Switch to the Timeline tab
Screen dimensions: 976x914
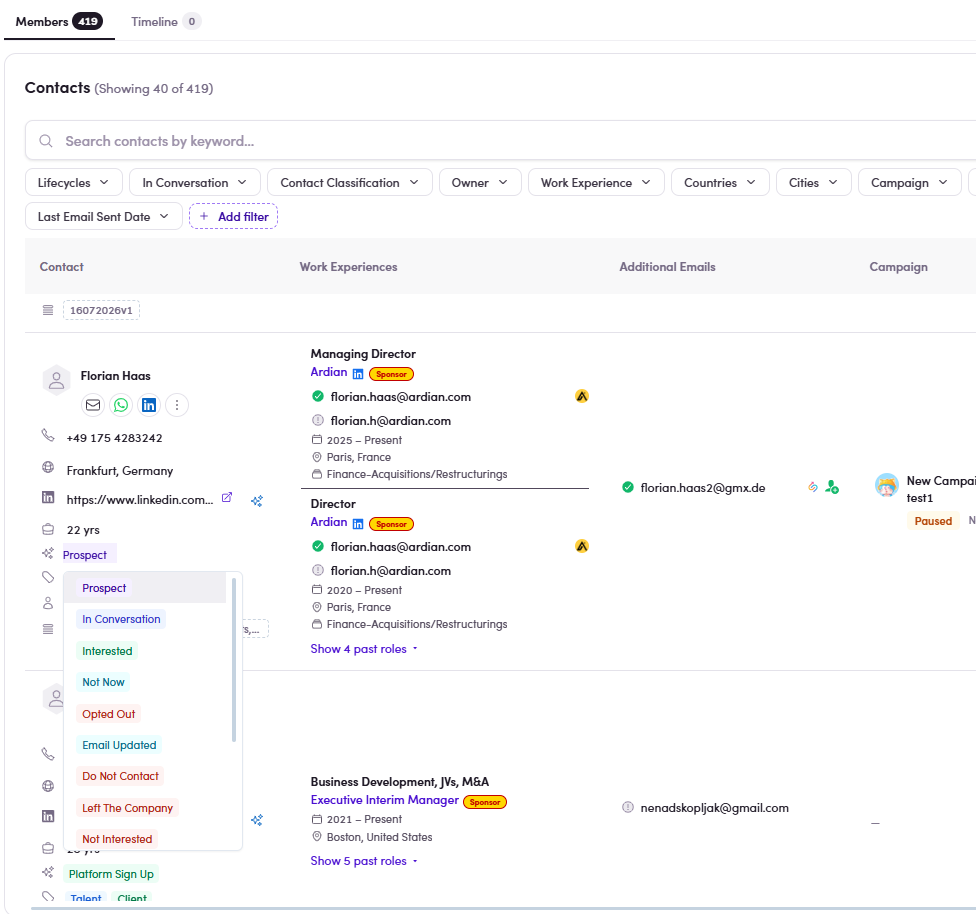pos(165,22)
